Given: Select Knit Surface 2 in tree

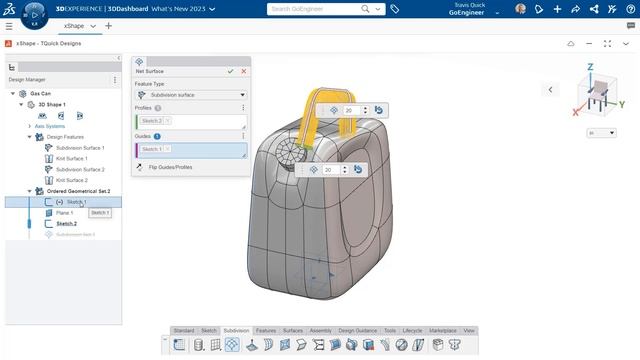Looking at the screenshot, I should [x=71, y=180].
